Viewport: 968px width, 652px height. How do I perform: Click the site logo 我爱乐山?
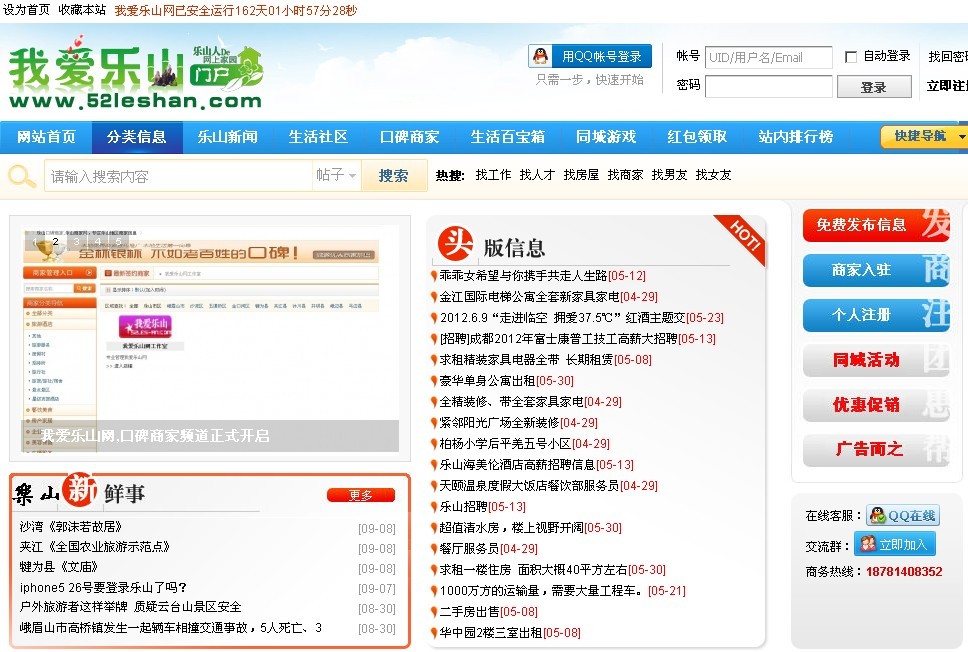pyautogui.click(x=135, y=73)
